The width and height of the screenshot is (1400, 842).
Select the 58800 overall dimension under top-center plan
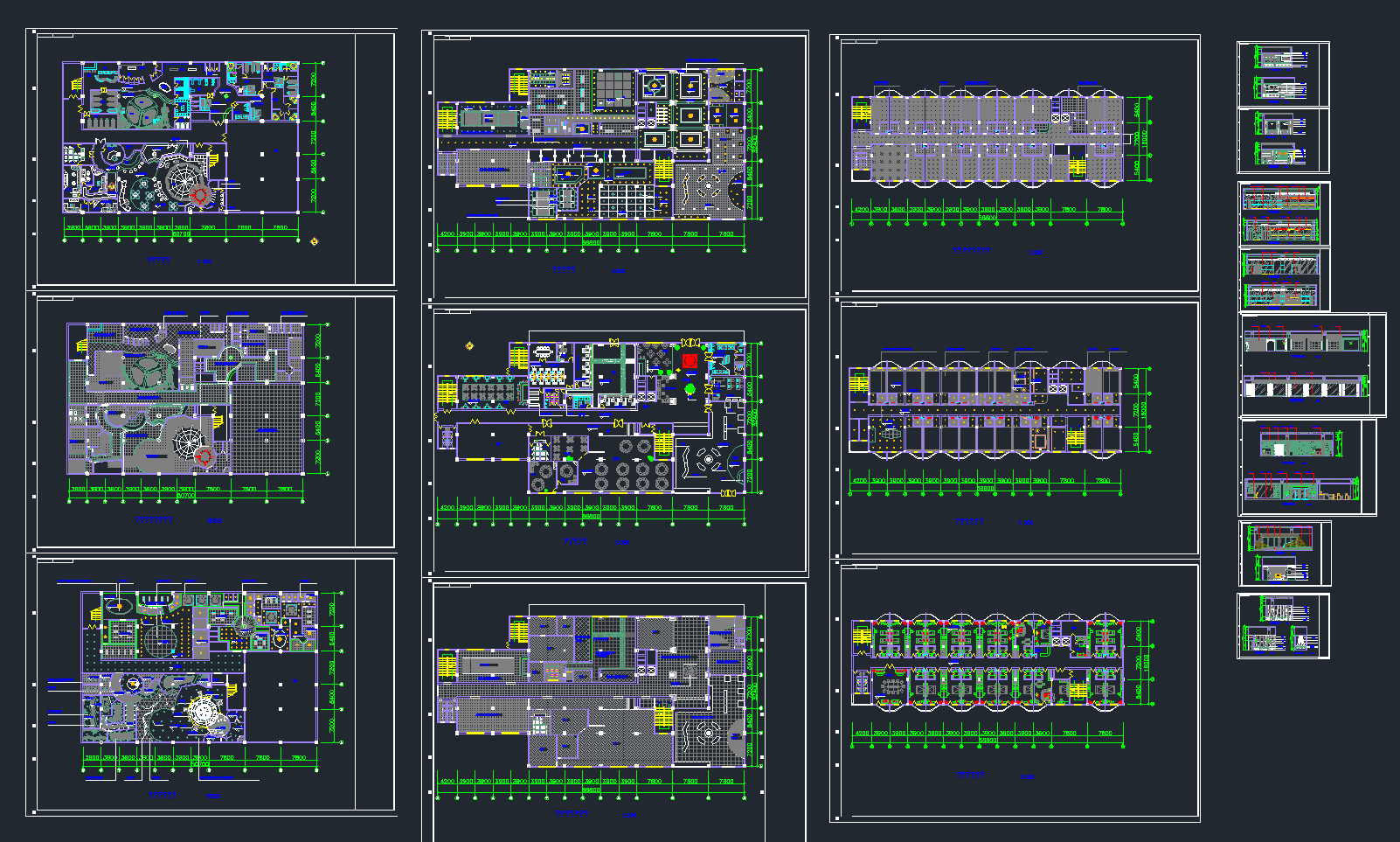(x=591, y=242)
